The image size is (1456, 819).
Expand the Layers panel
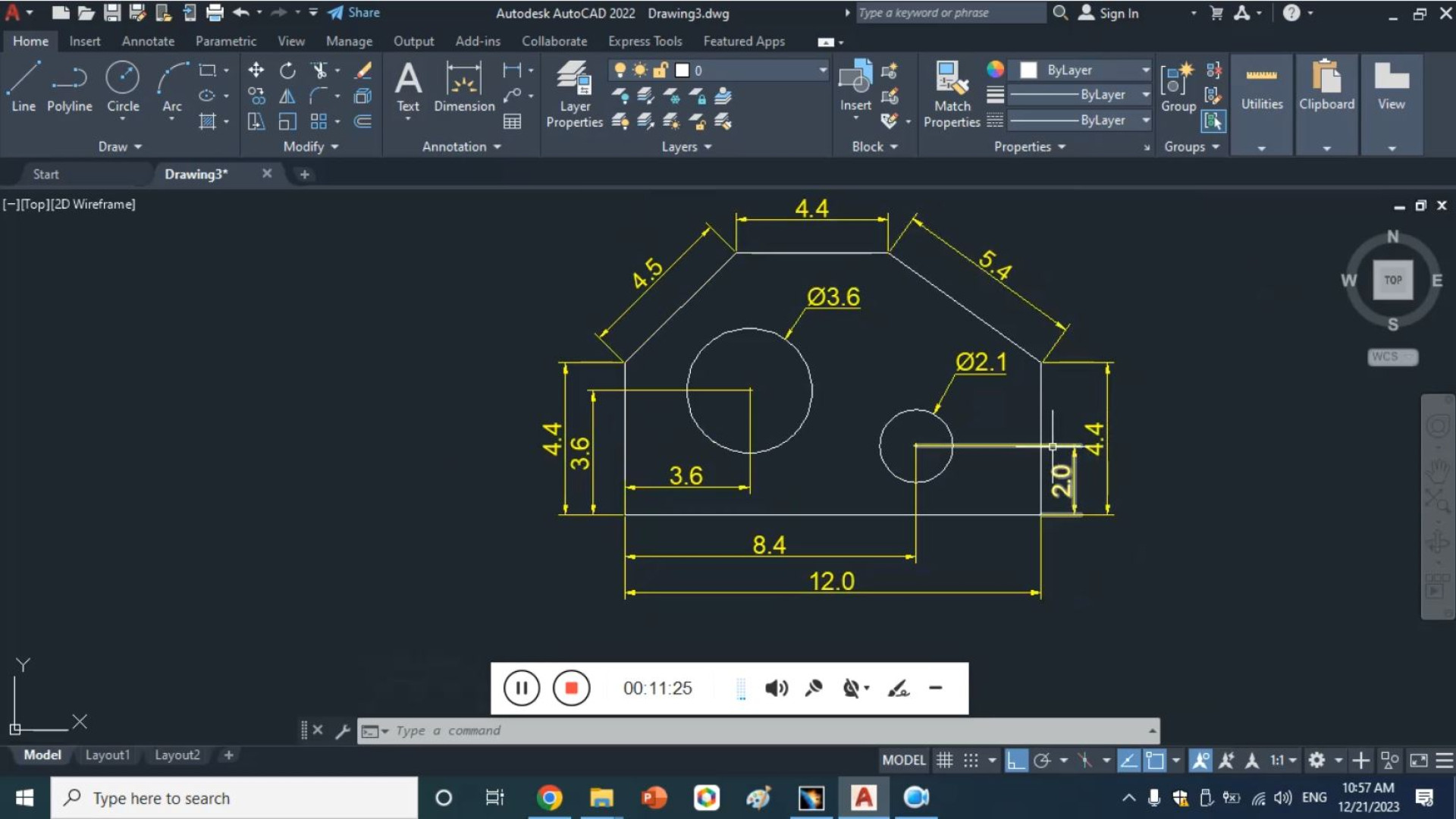tap(686, 146)
